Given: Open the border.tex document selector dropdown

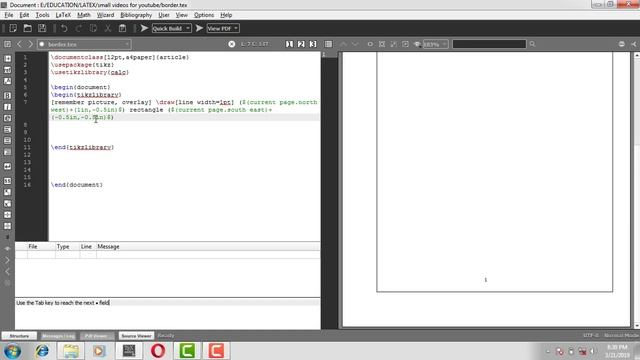Looking at the screenshot, I should tap(84, 44).
